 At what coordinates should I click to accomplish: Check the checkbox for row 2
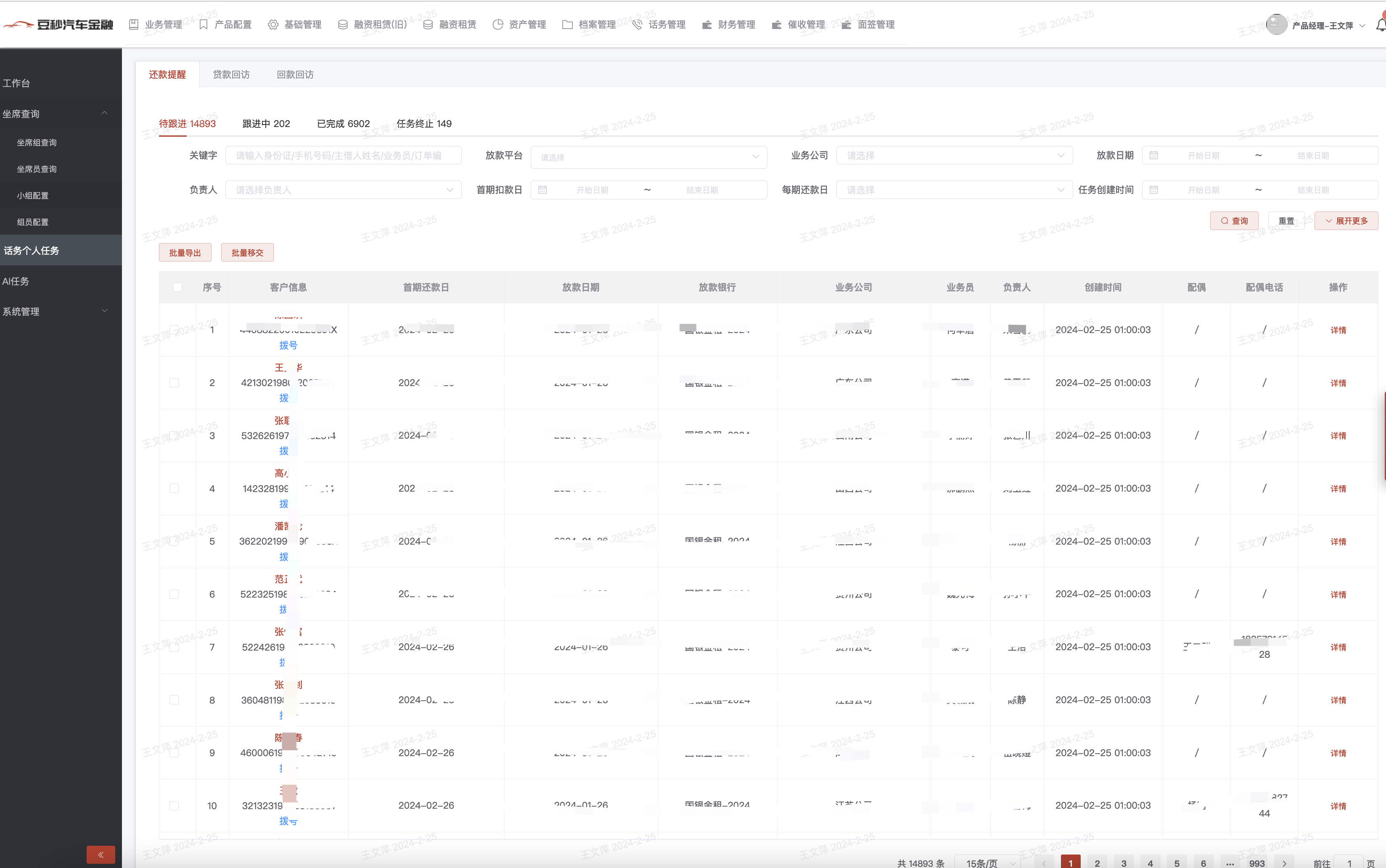(174, 383)
